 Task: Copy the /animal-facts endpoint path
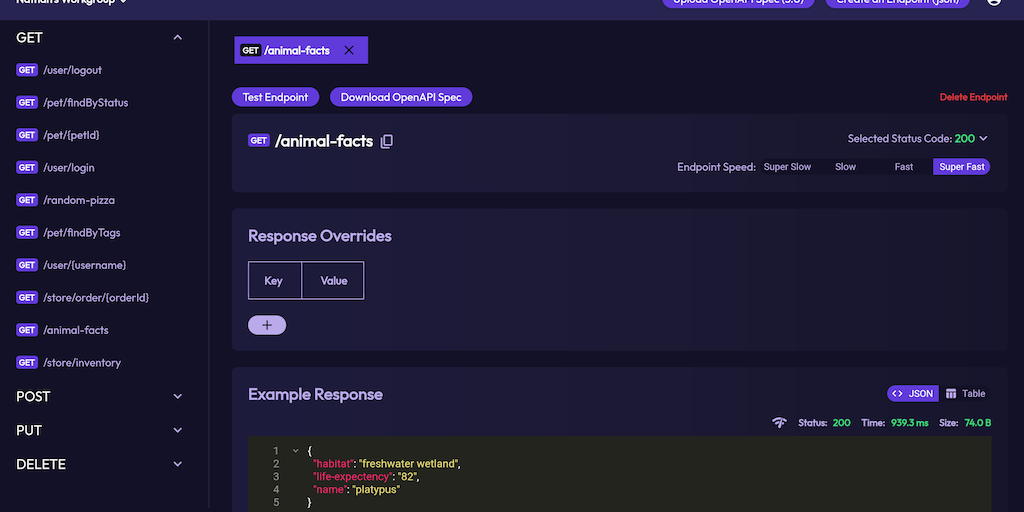coord(387,142)
